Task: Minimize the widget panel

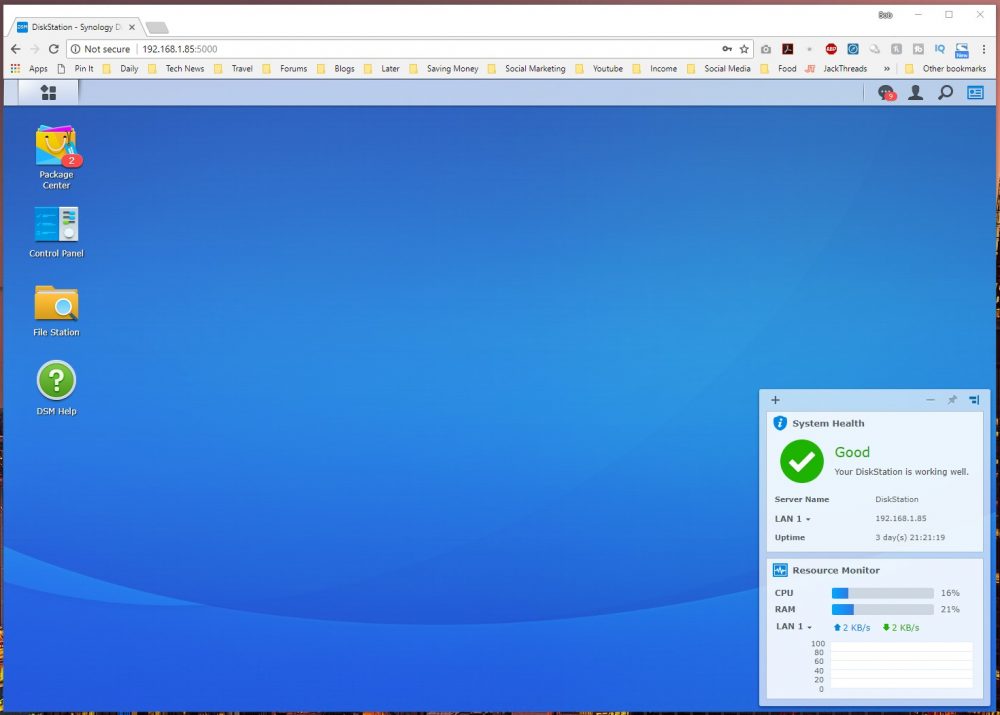Action: click(x=930, y=400)
